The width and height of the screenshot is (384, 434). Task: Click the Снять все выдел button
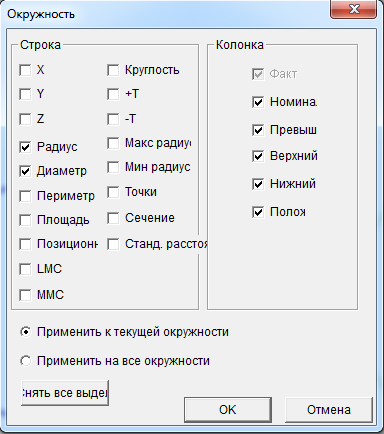[65, 393]
